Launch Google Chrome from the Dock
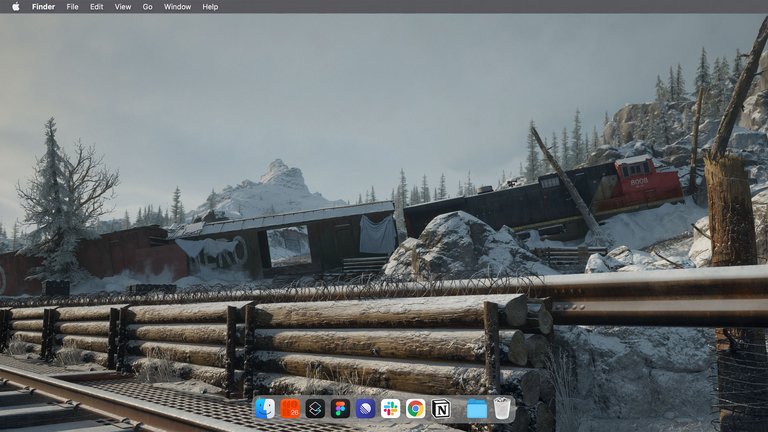The image size is (768, 432). click(x=415, y=408)
